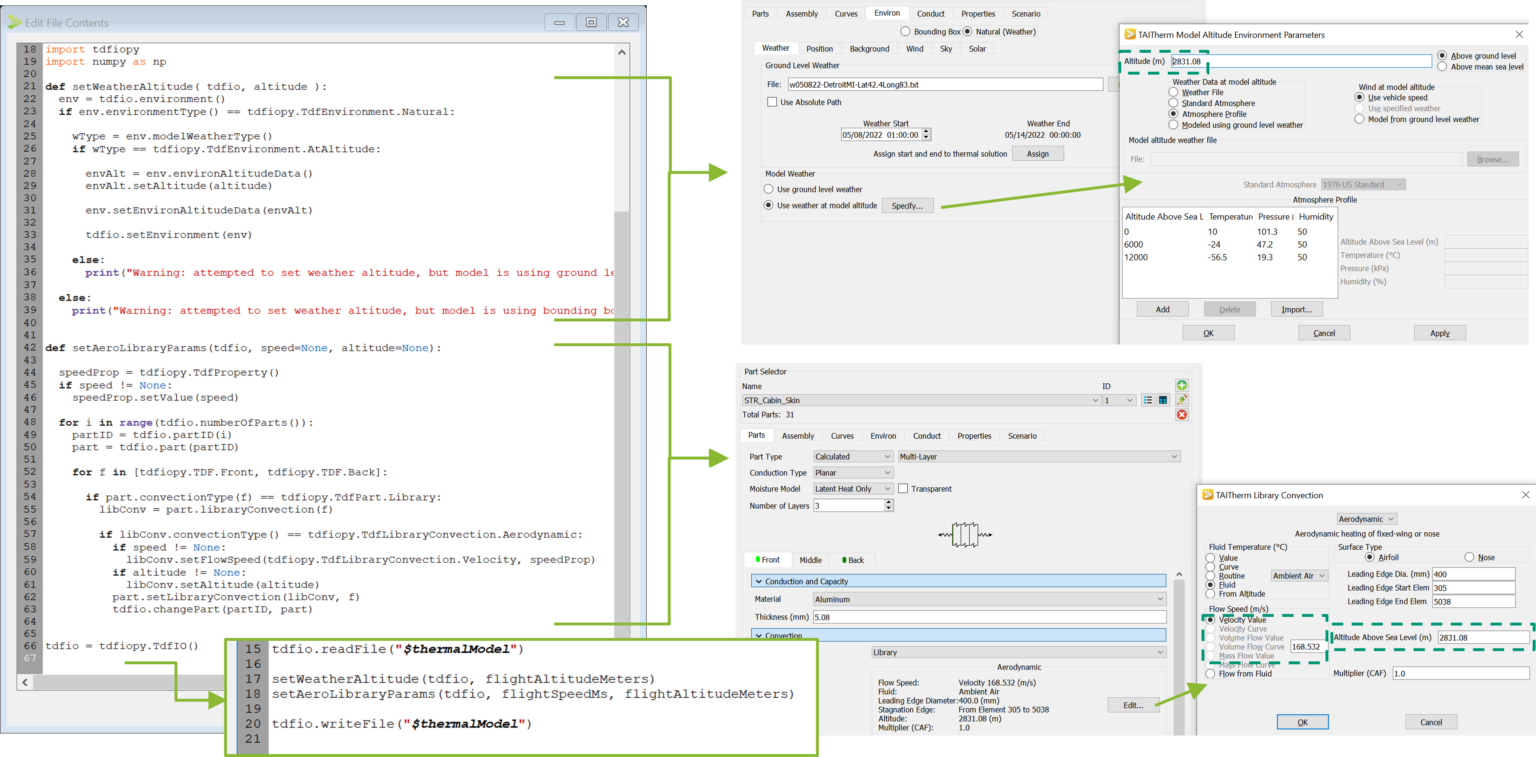Click the Import... button
The width and height of the screenshot is (1536, 757).
tap(1297, 309)
